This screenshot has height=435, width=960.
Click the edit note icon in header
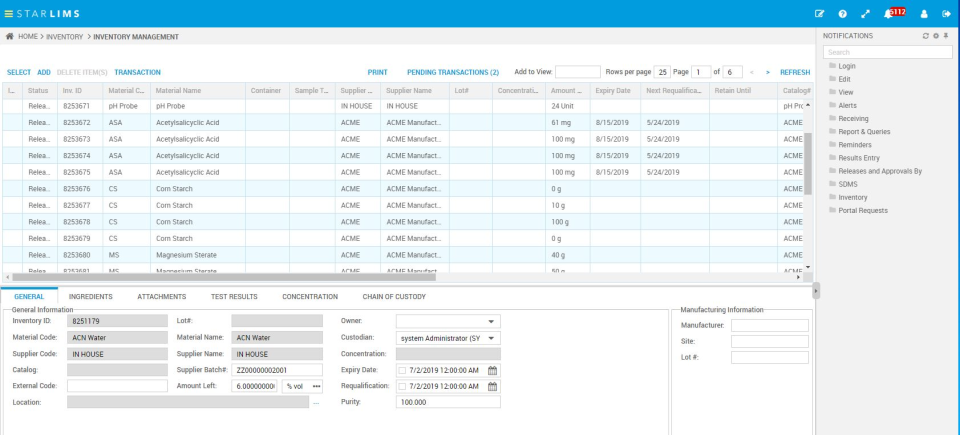820,14
